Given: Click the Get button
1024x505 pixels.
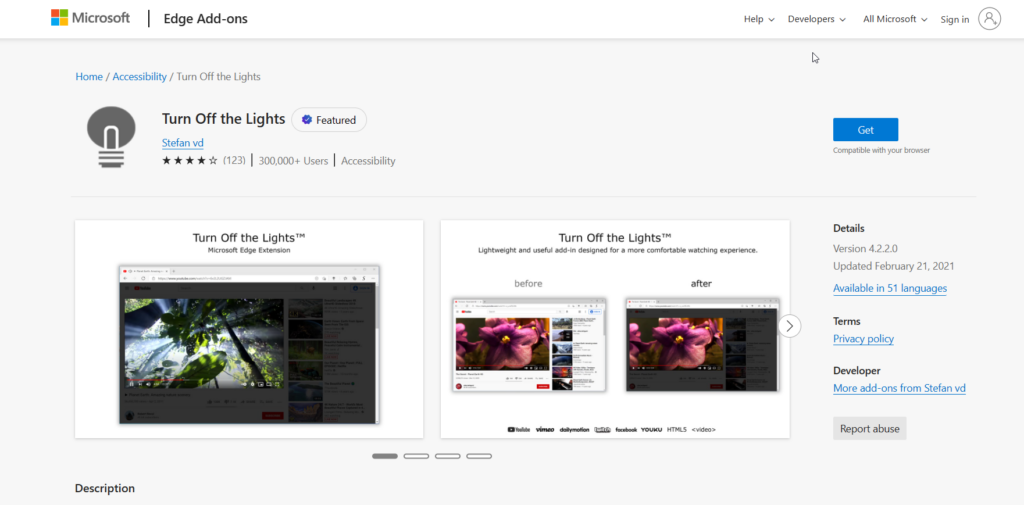Looking at the screenshot, I should [865, 129].
